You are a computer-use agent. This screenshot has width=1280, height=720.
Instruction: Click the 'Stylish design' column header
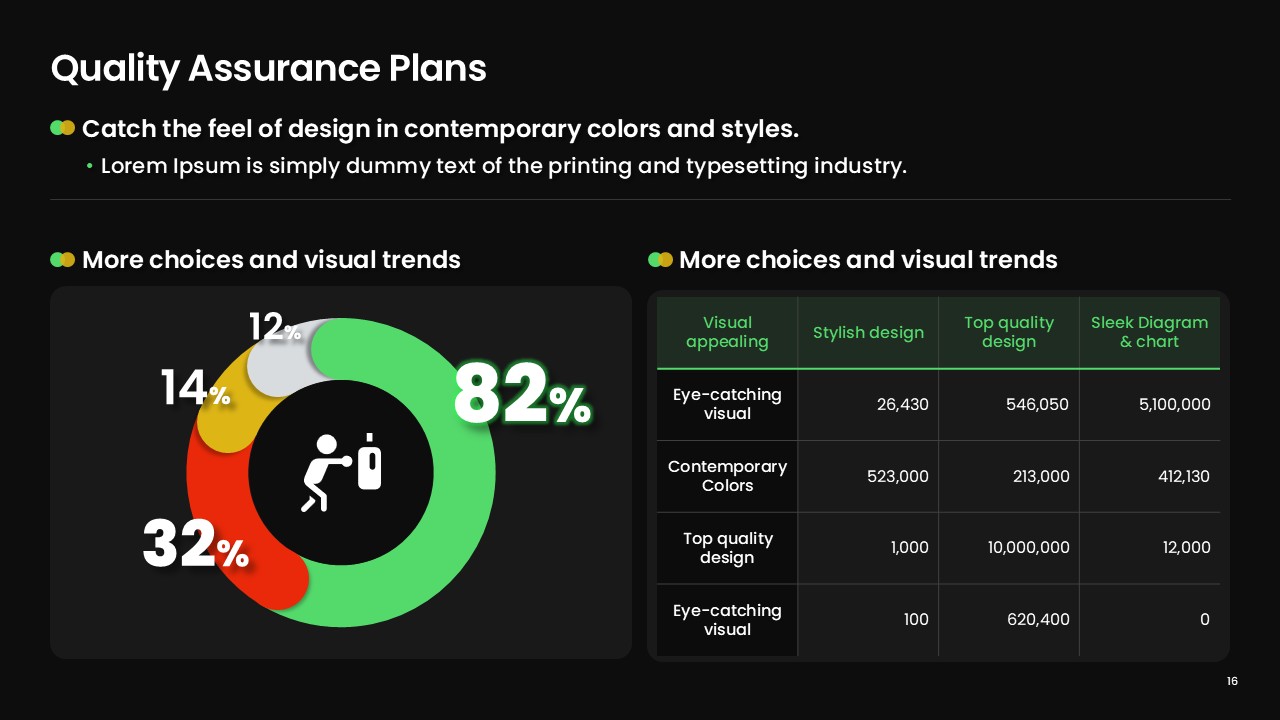tap(868, 332)
